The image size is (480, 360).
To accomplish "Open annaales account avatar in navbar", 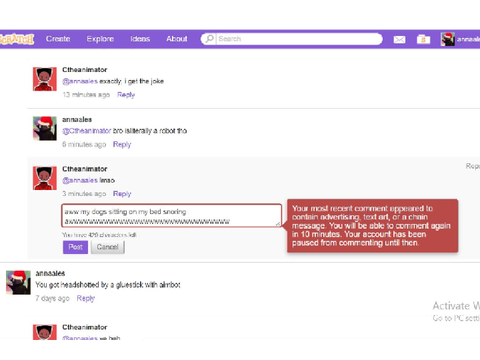I will click(x=447, y=39).
